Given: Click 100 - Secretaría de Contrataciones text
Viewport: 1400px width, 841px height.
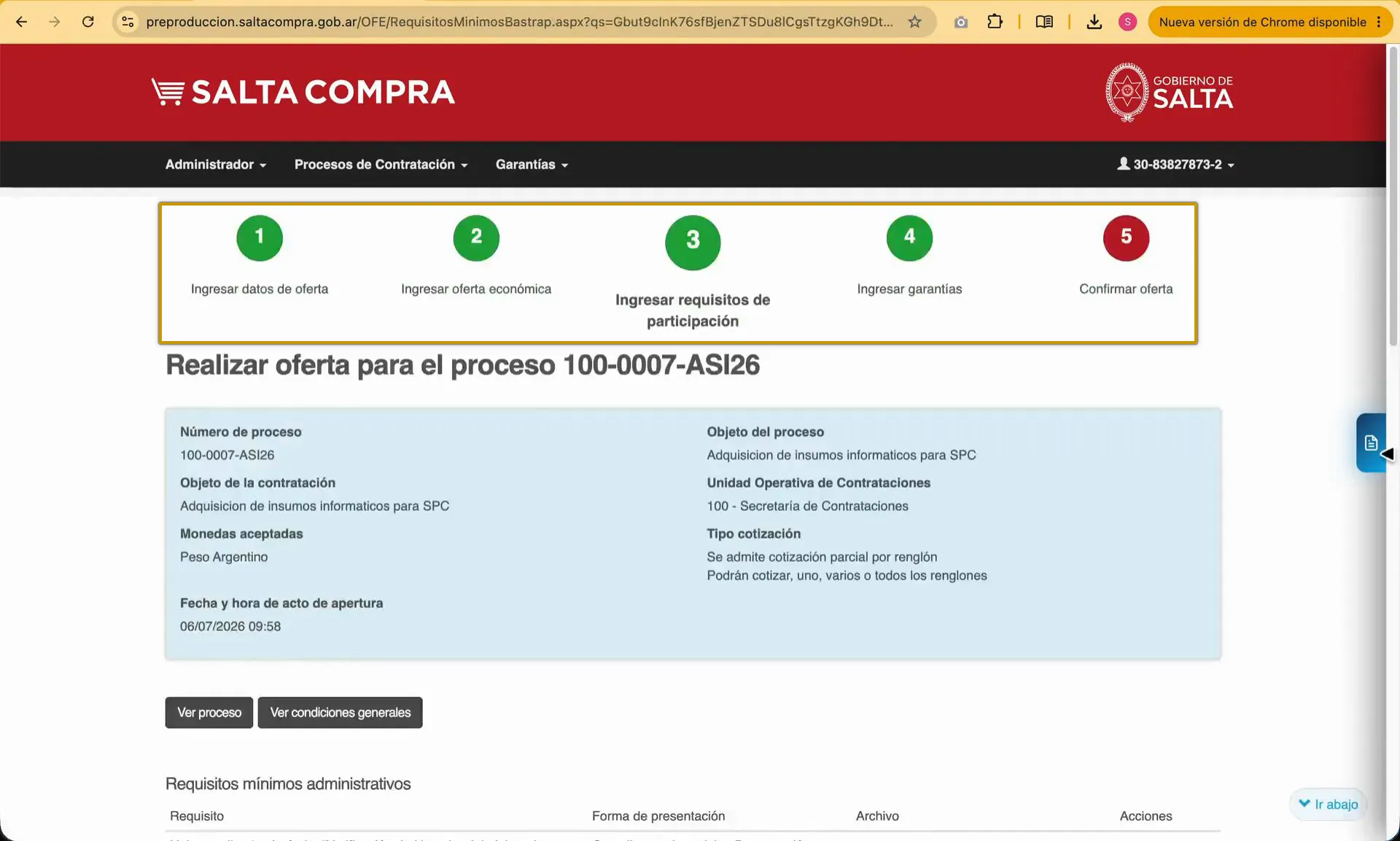Looking at the screenshot, I should [807, 506].
